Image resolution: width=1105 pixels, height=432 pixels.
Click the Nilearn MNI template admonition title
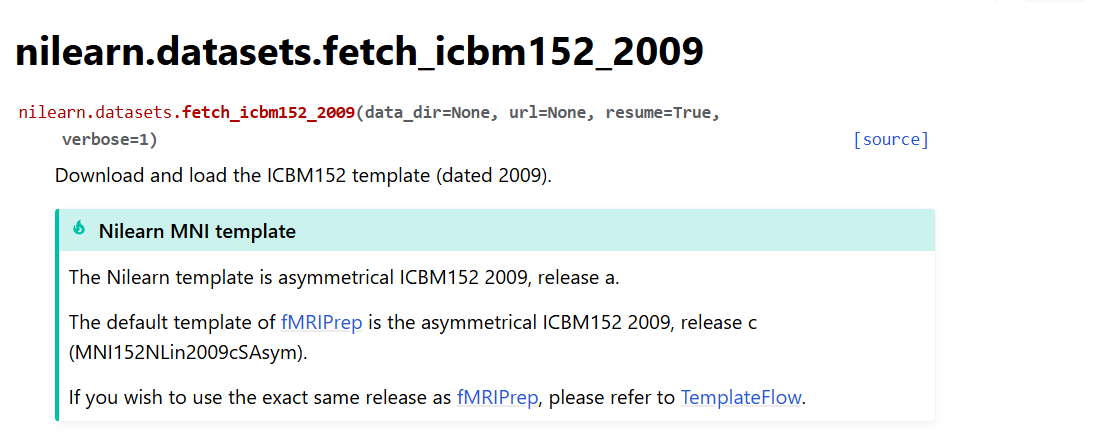tap(197, 231)
